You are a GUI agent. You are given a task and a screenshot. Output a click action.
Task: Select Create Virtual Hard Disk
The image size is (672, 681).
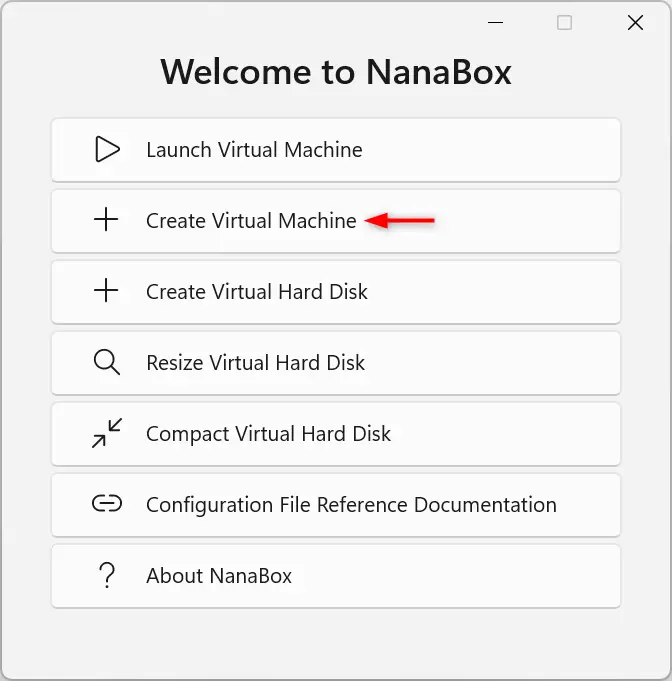(336, 292)
